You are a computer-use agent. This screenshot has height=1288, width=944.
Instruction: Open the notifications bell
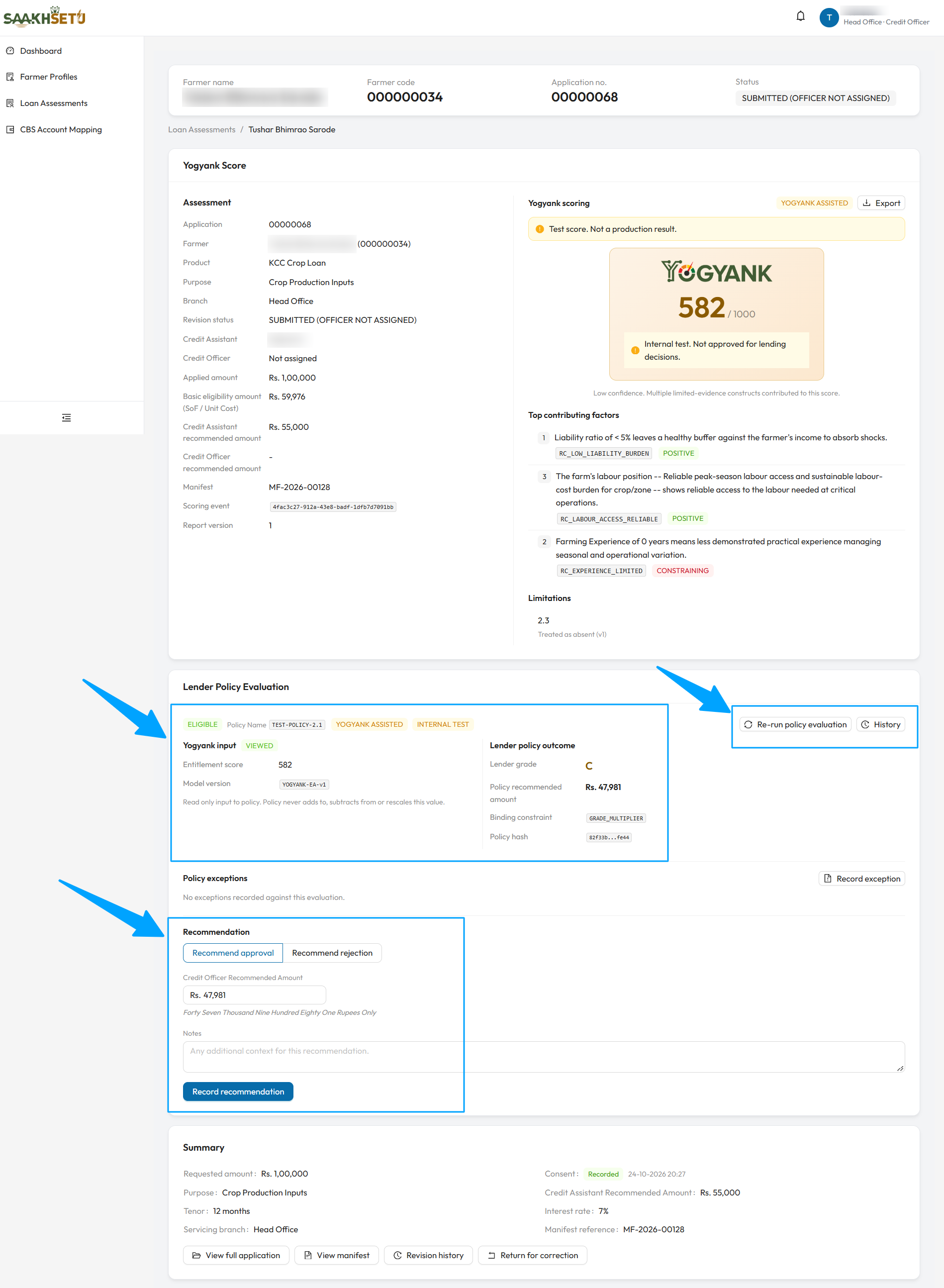coord(800,16)
